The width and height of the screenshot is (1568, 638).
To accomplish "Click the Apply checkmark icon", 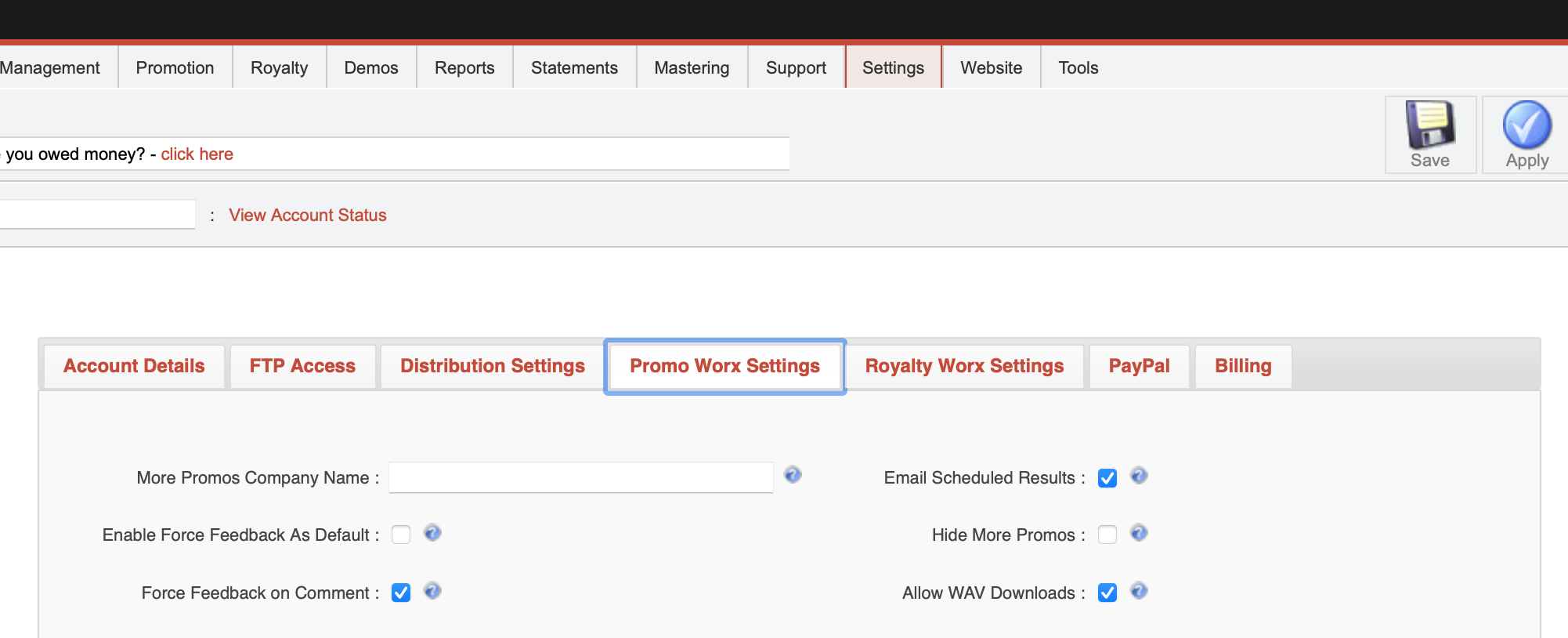I will coord(1526,125).
